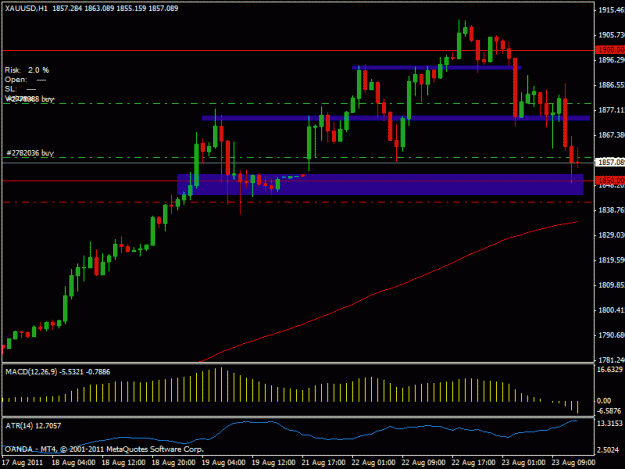This screenshot has height=469, width=625.
Task: Click the OANDA - MT4 copyright text
Action: 104,449
